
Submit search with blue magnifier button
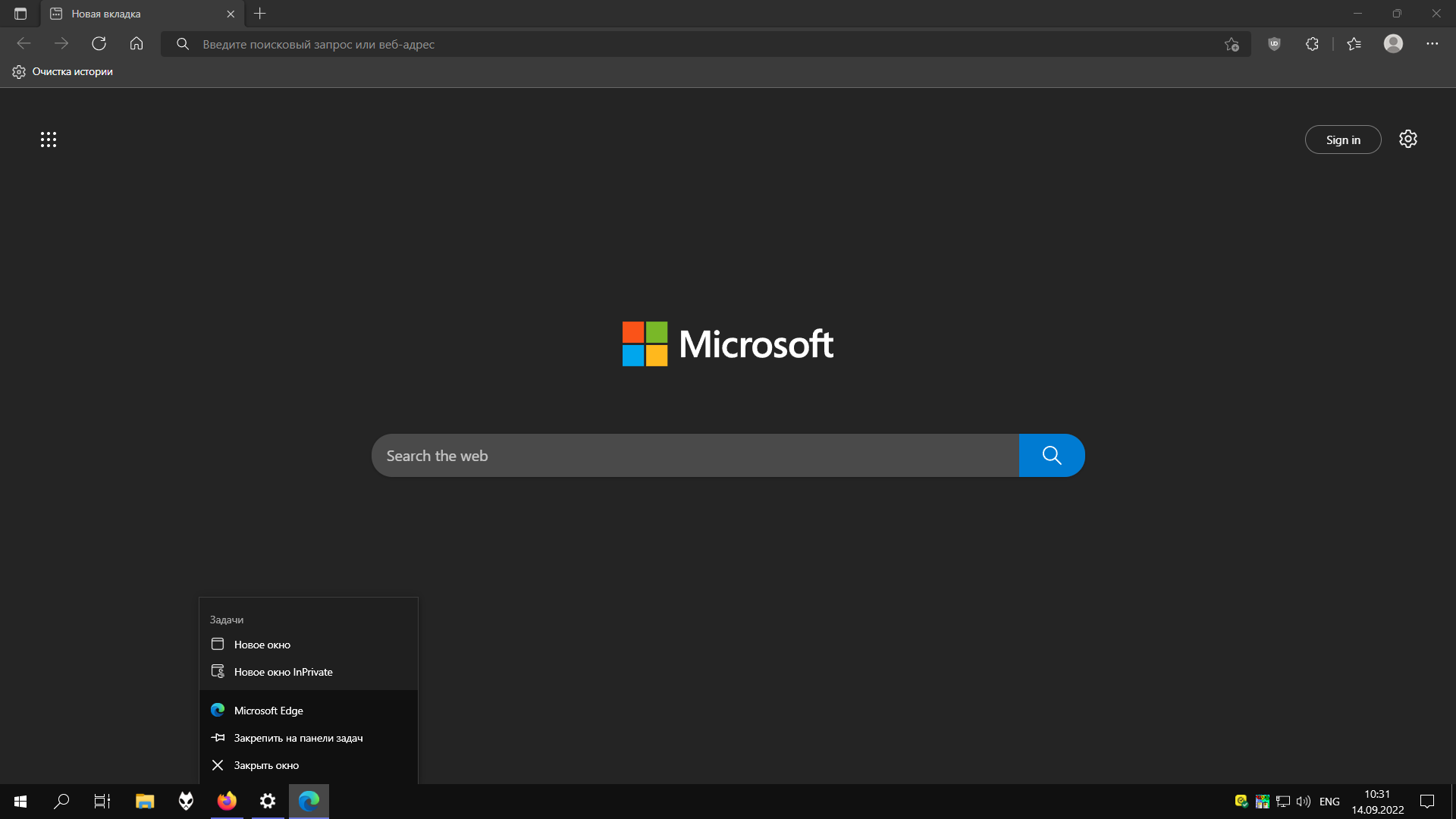click(1052, 456)
